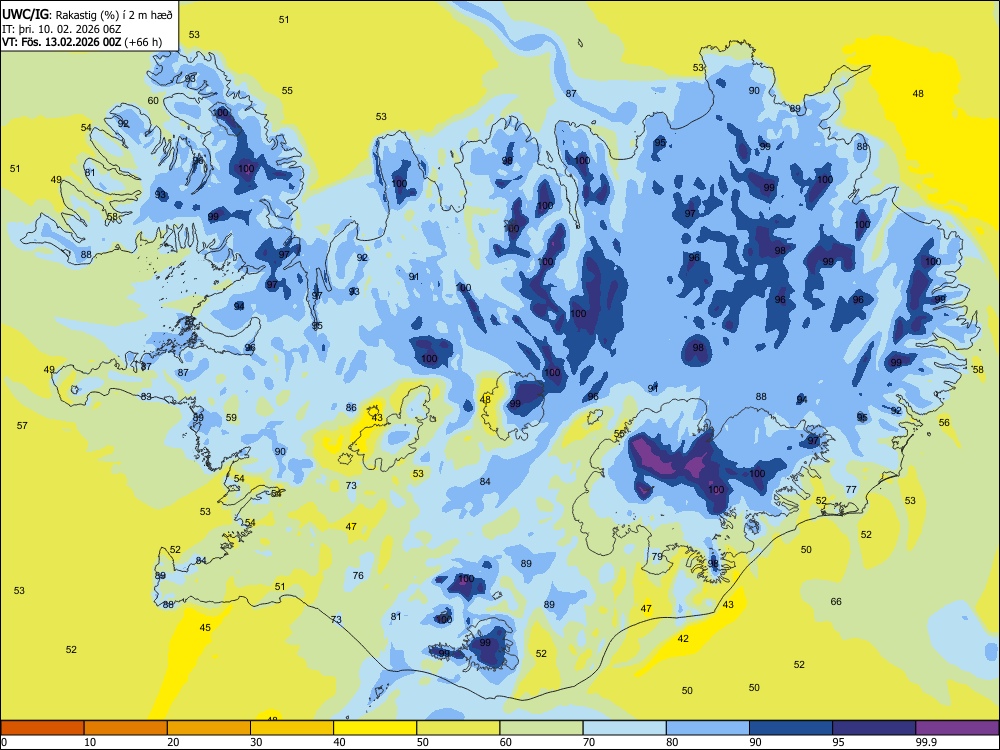The image size is (1000, 750).
Task: Click the pale green 60–70 legend swatch
Action: [541, 728]
